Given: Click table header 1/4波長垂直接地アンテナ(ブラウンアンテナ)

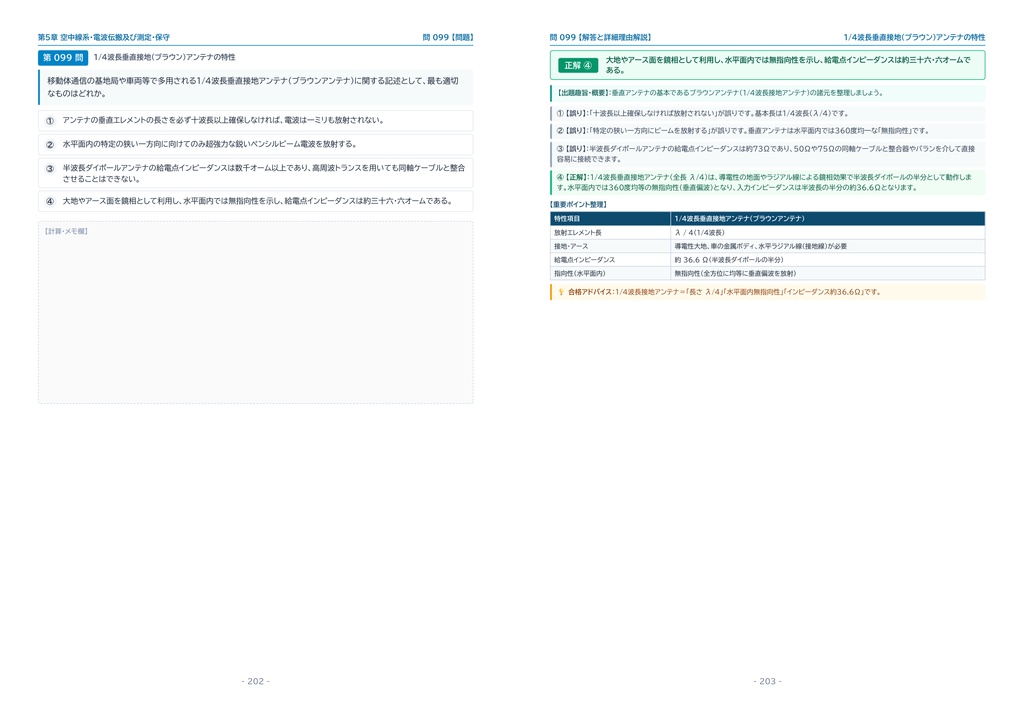Looking at the screenshot, I should point(827,219).
